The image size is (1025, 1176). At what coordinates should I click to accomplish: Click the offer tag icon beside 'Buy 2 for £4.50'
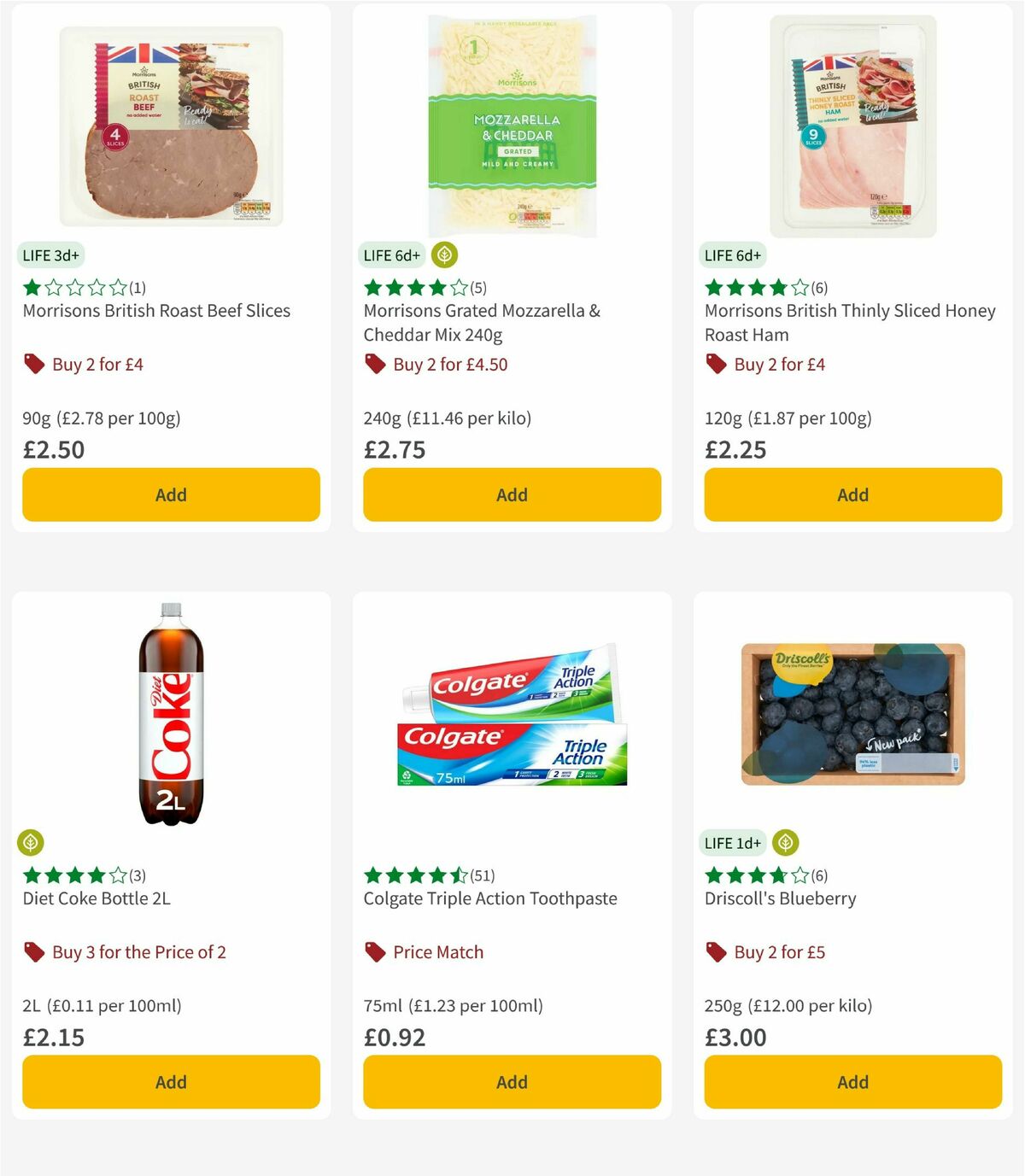pyautogui.click(x=374, y=364)
